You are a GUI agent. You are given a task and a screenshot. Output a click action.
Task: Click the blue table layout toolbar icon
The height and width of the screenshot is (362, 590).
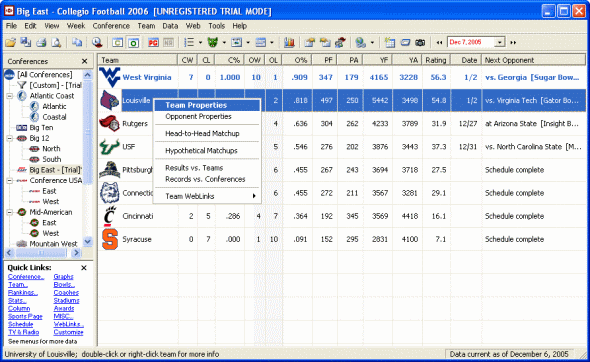tap(260, 43)
